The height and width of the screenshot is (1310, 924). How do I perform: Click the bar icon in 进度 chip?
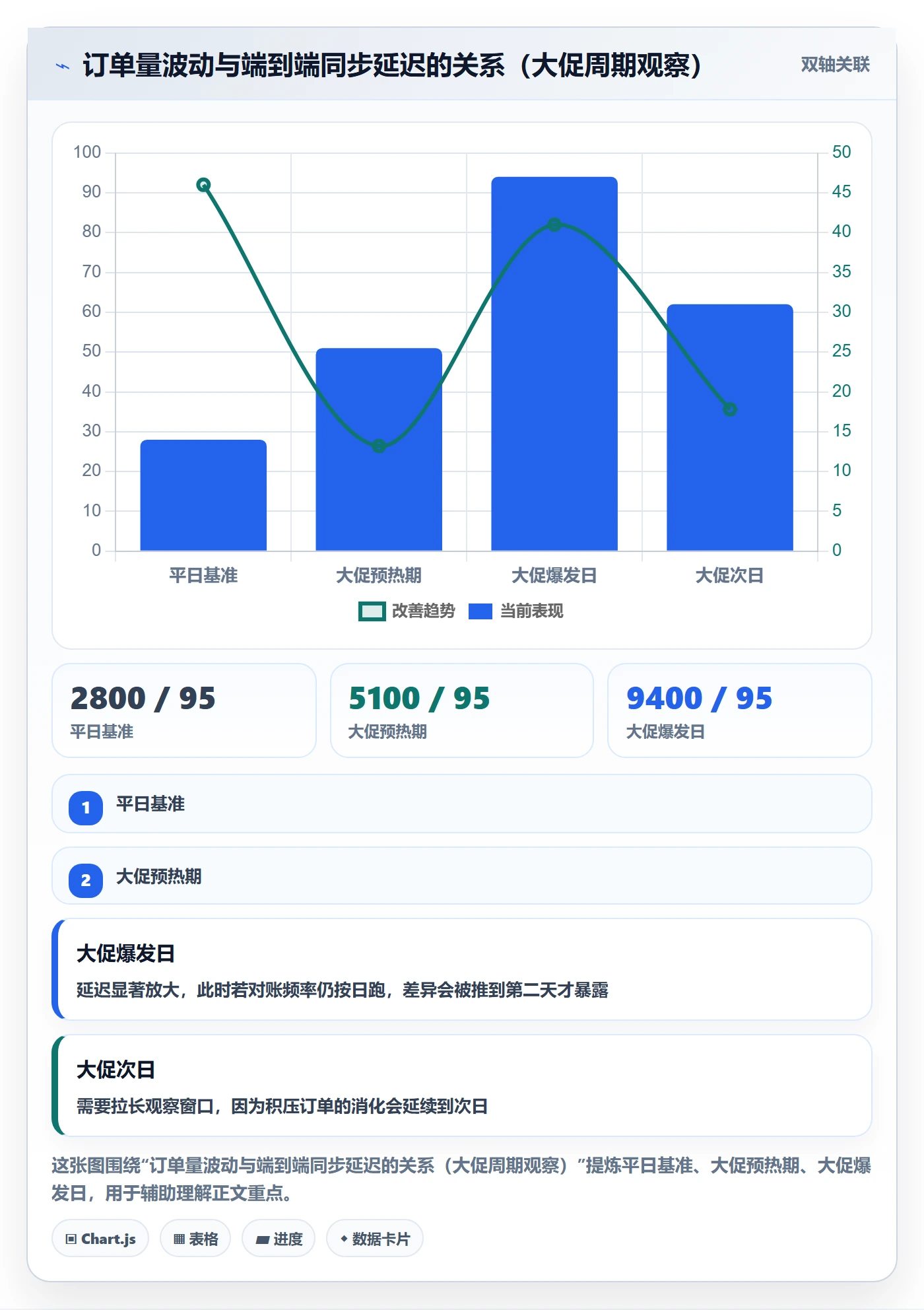coord(262,1239)
